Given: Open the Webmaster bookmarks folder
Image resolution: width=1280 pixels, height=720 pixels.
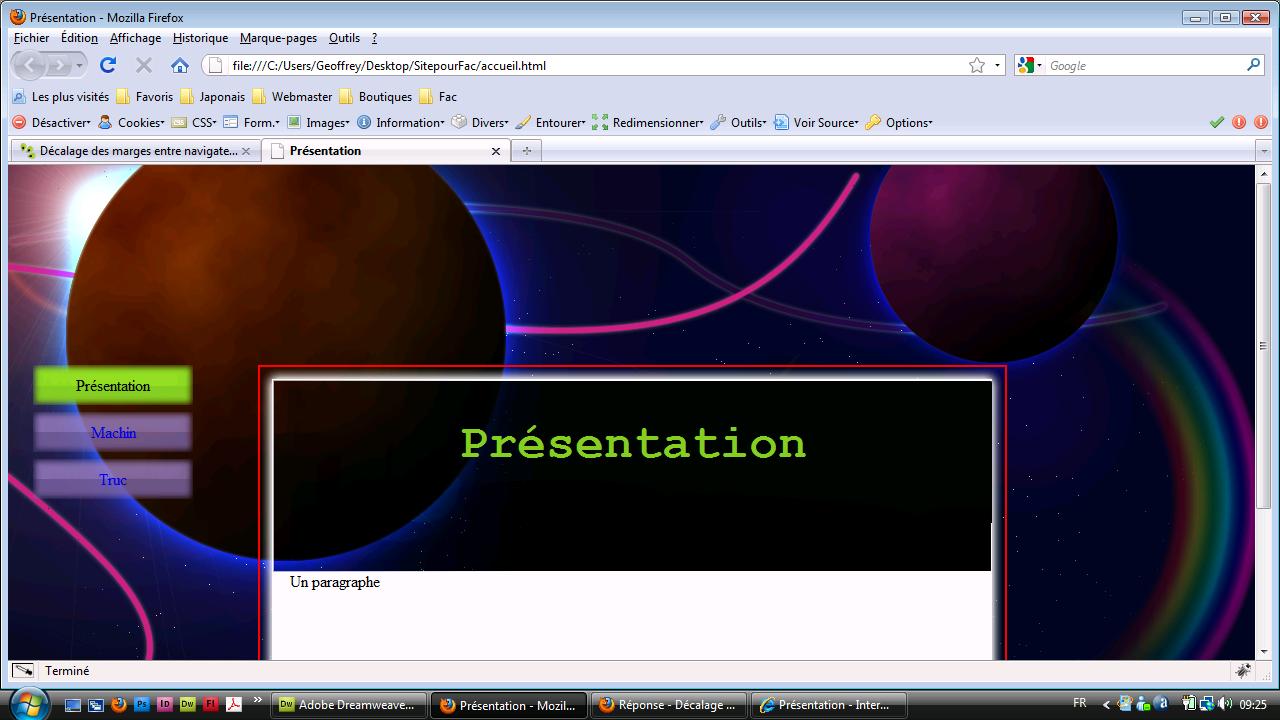Looking at the screenshot, I should [292, 97].
